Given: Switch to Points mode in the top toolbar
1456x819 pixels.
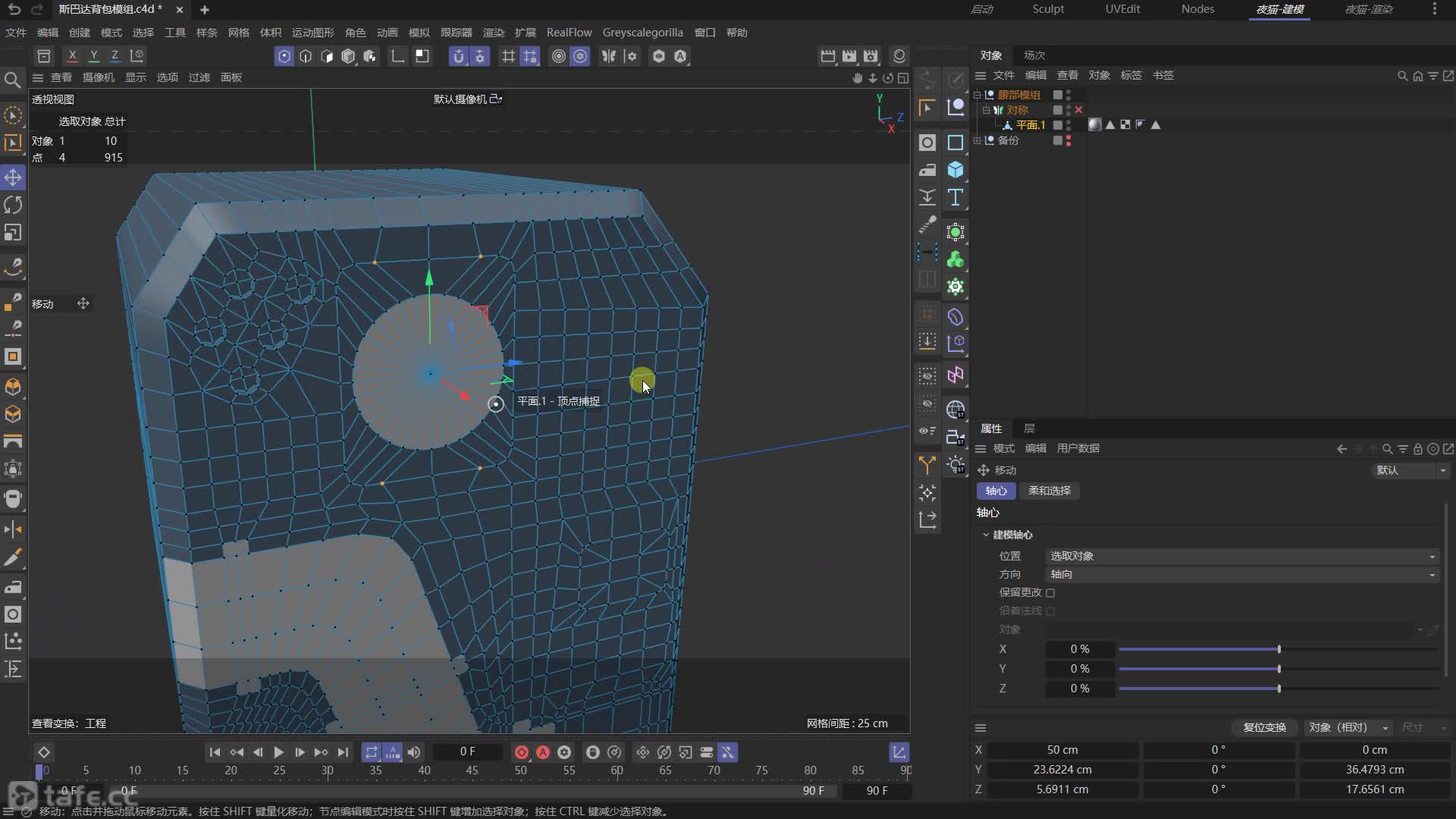Looking at the screenshot, I should point(284,56).
